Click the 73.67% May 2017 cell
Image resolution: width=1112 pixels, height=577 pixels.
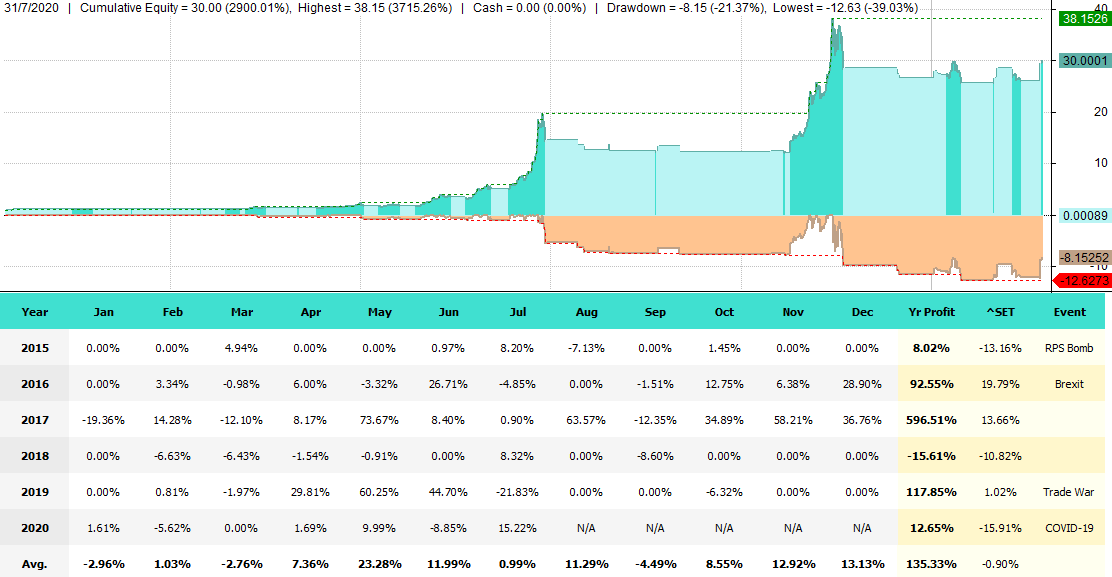tap(380, 420)
